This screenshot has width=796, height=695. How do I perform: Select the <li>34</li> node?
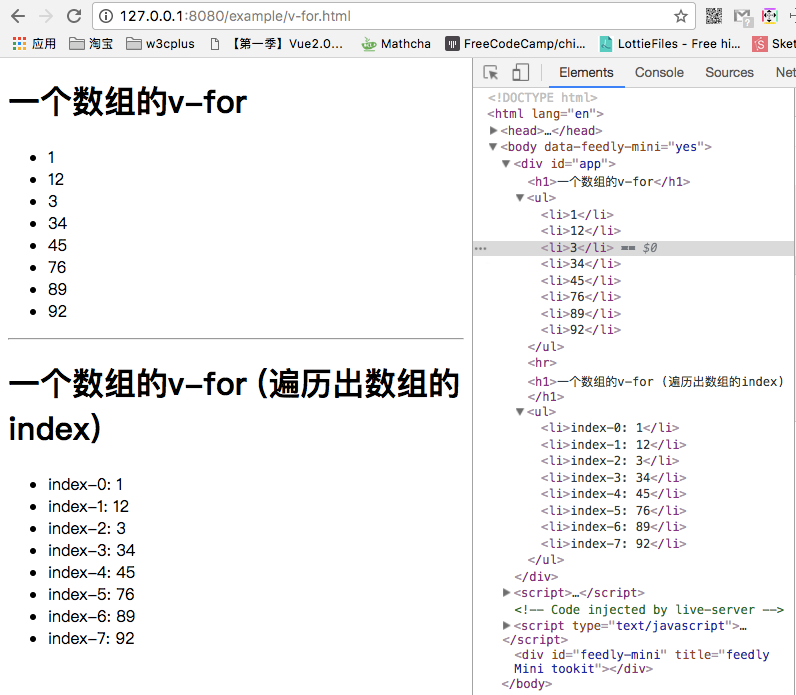581,264
